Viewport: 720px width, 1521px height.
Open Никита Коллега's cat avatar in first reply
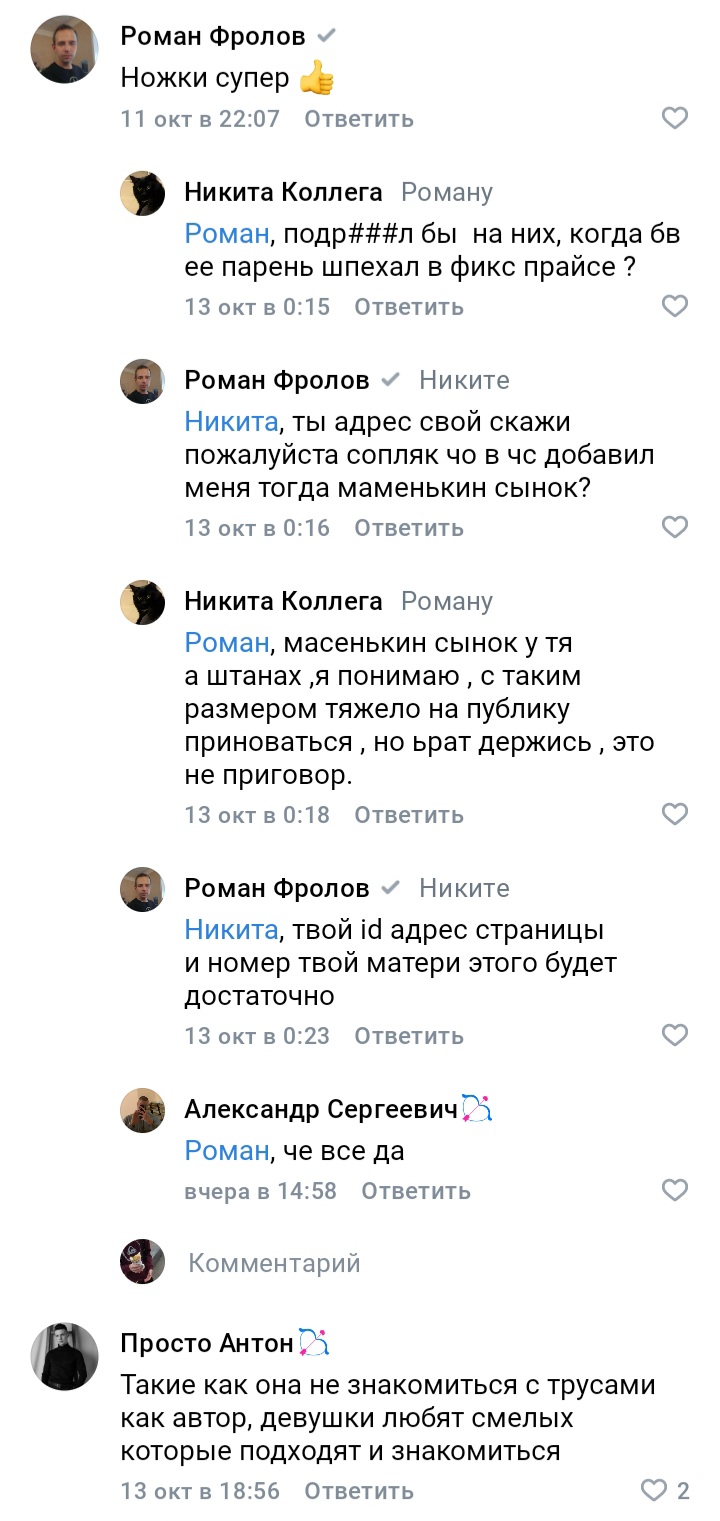(143, 193)
